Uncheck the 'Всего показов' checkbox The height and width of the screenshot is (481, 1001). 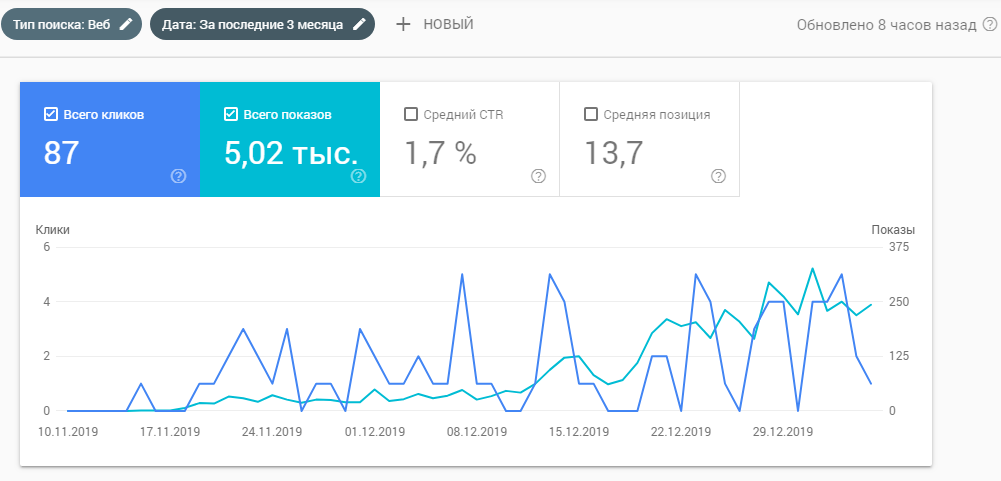pyautogui.click(x=230, y=115)
